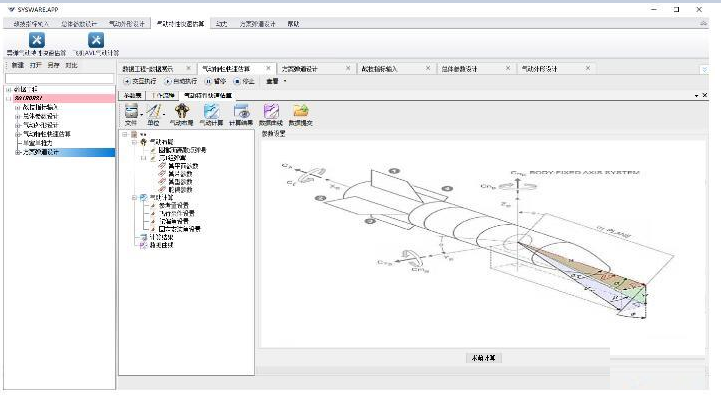The image size is (721, 397).
Task: Click the 停止 stop button
Action: 244,81
